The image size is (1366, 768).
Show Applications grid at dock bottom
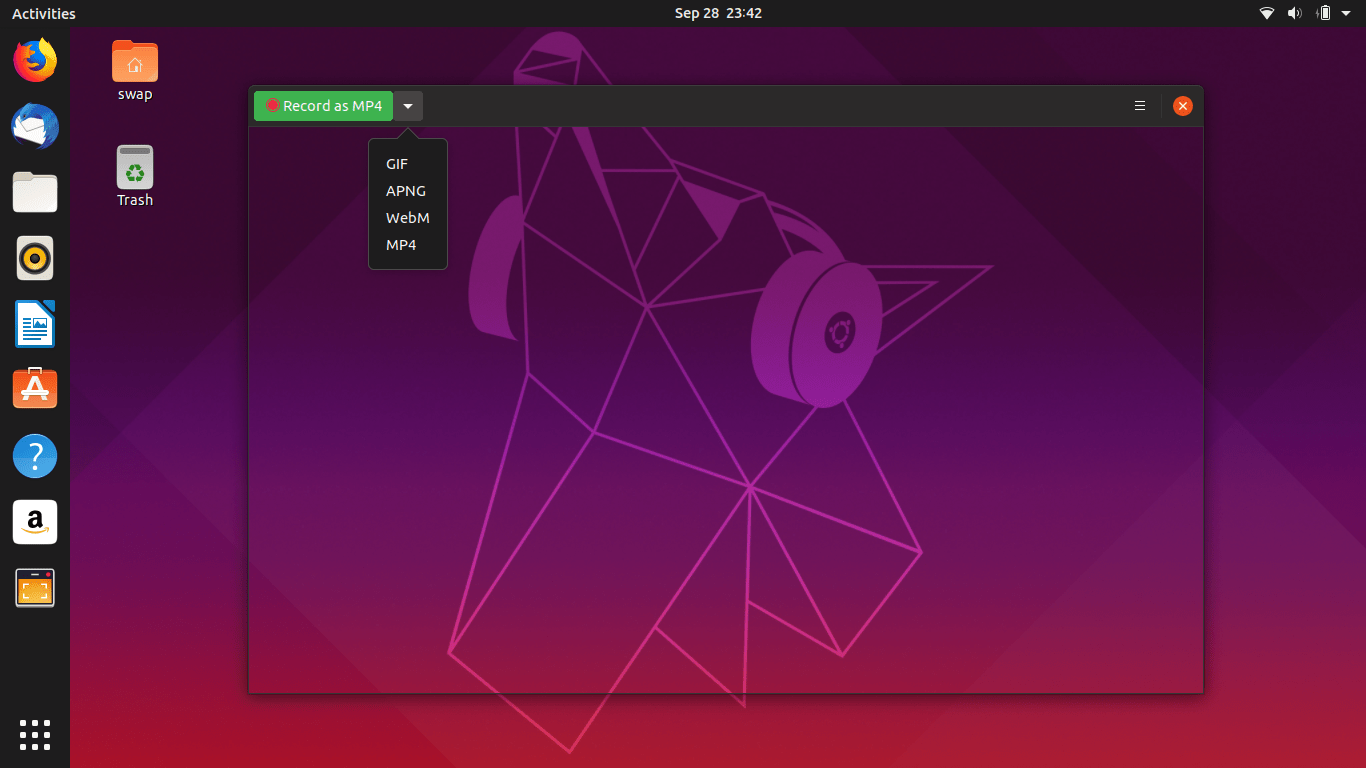pyautogui.click(x=35, y=734)
